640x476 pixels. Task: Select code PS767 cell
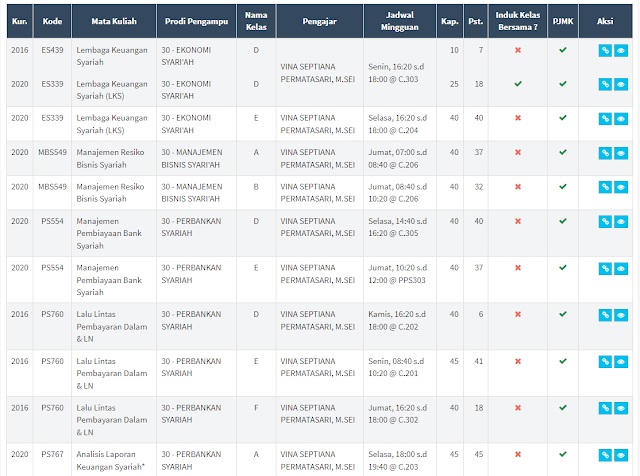(x=52, y=454)
